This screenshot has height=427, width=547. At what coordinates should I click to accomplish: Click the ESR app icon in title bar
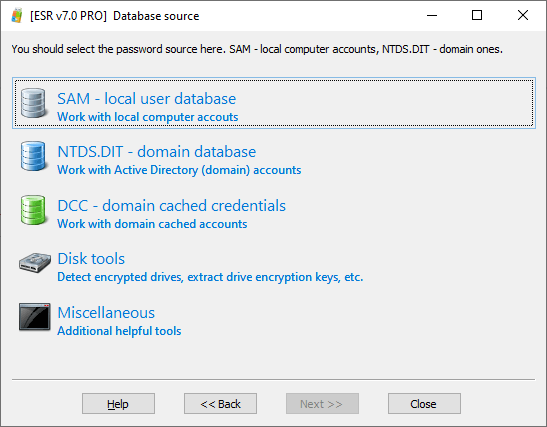[x=16, y=16]
